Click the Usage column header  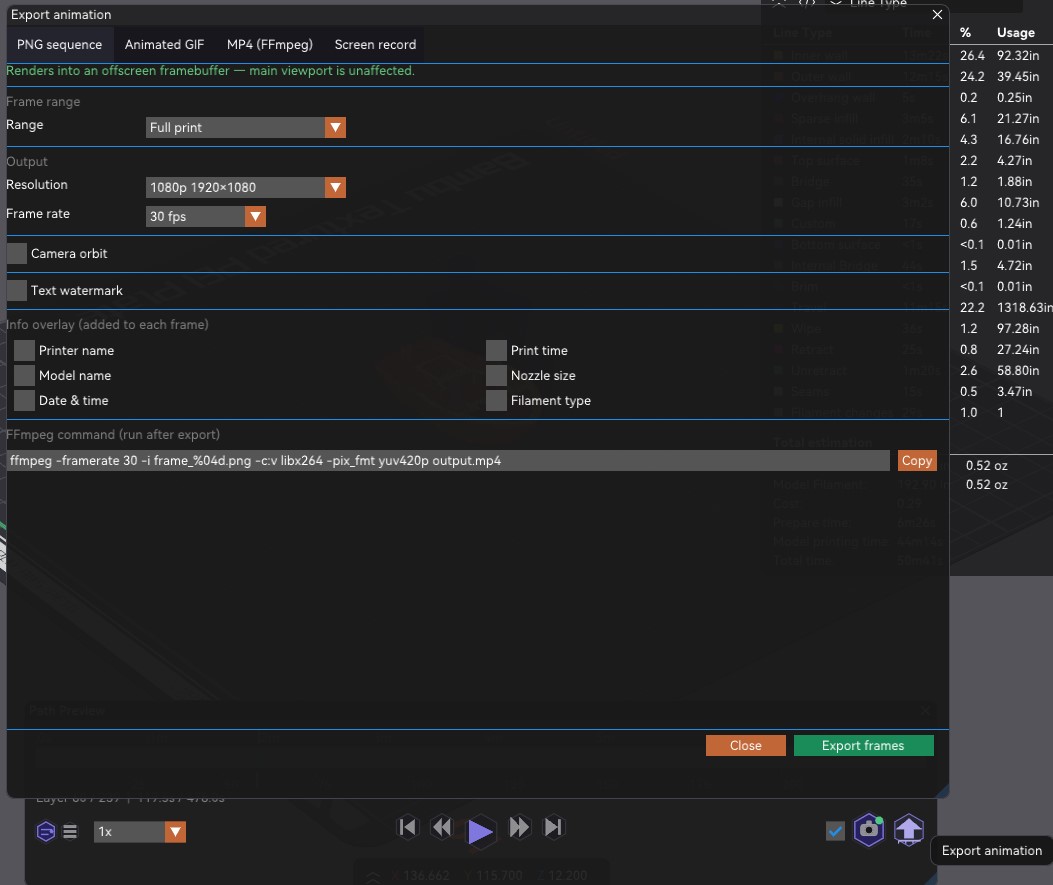point(1015,32)
